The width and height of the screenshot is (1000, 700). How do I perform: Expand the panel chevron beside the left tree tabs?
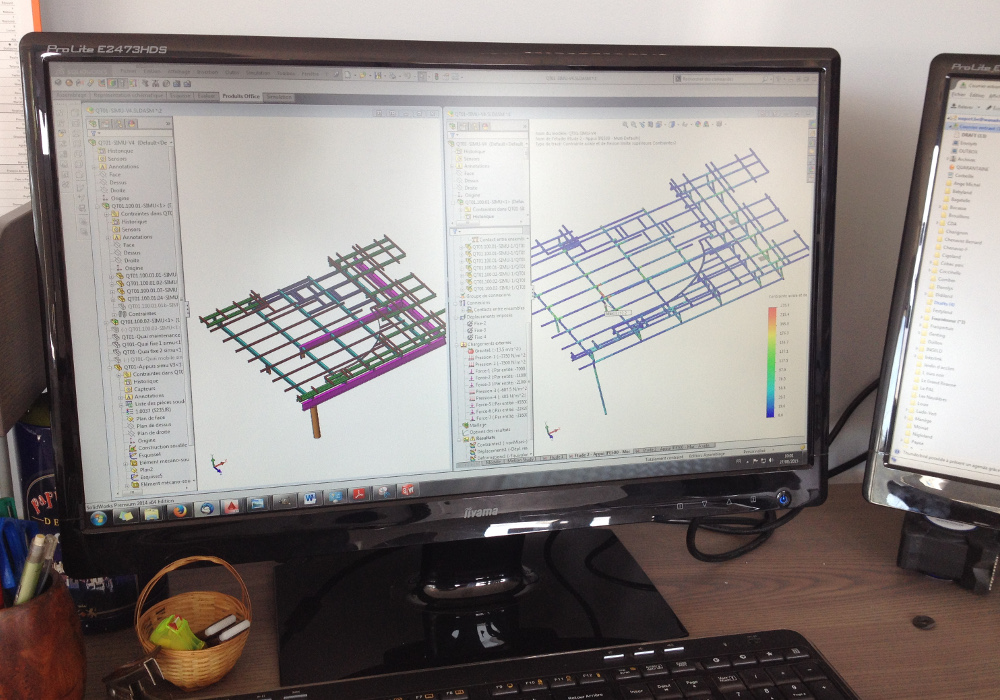(x=168, y=124)
